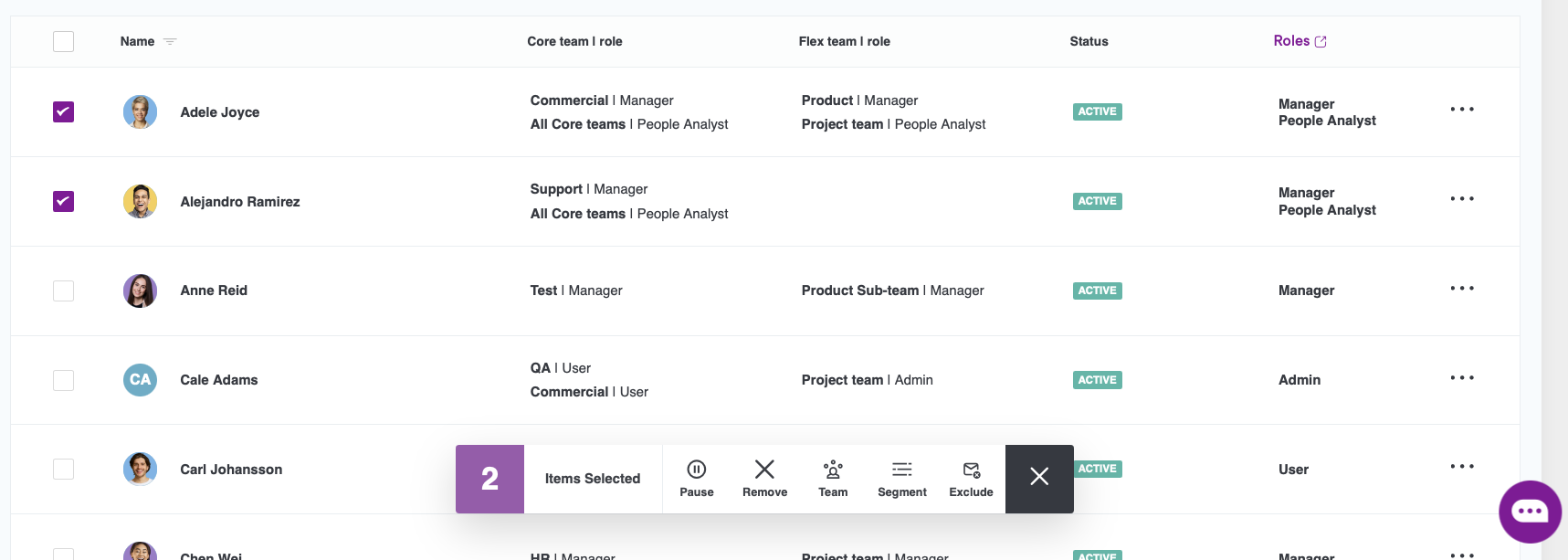Check the Anne Reid row checkbox
Screen dimensions: 1568x560
[63, 291]
